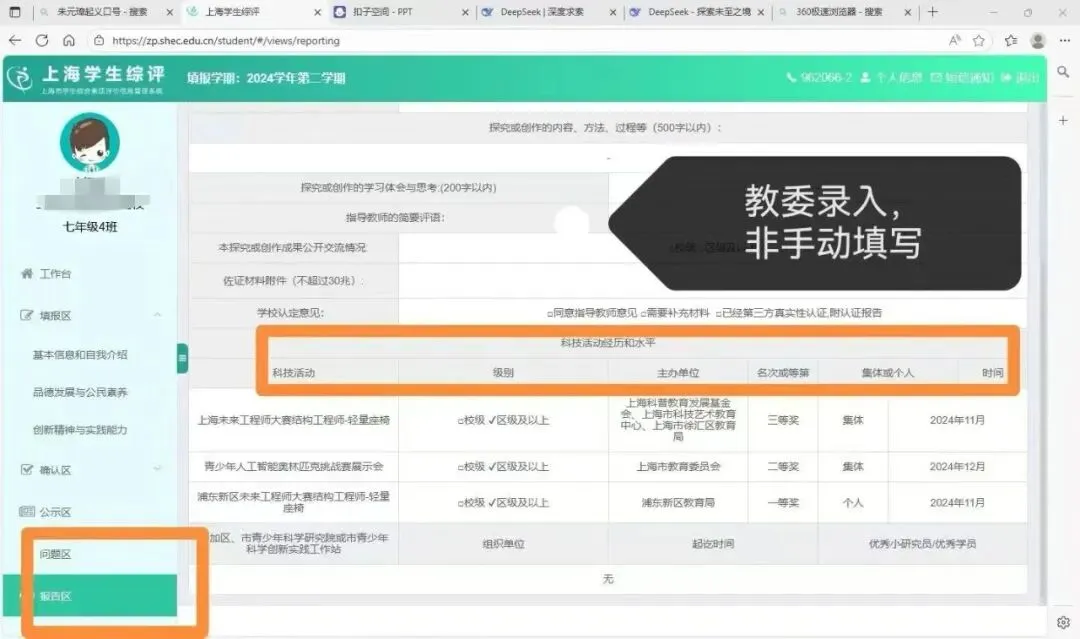Reload the page with the refresh icon
Image resolution: width=1080 pixels, height=639 pixels.
[x=42, y=41]
